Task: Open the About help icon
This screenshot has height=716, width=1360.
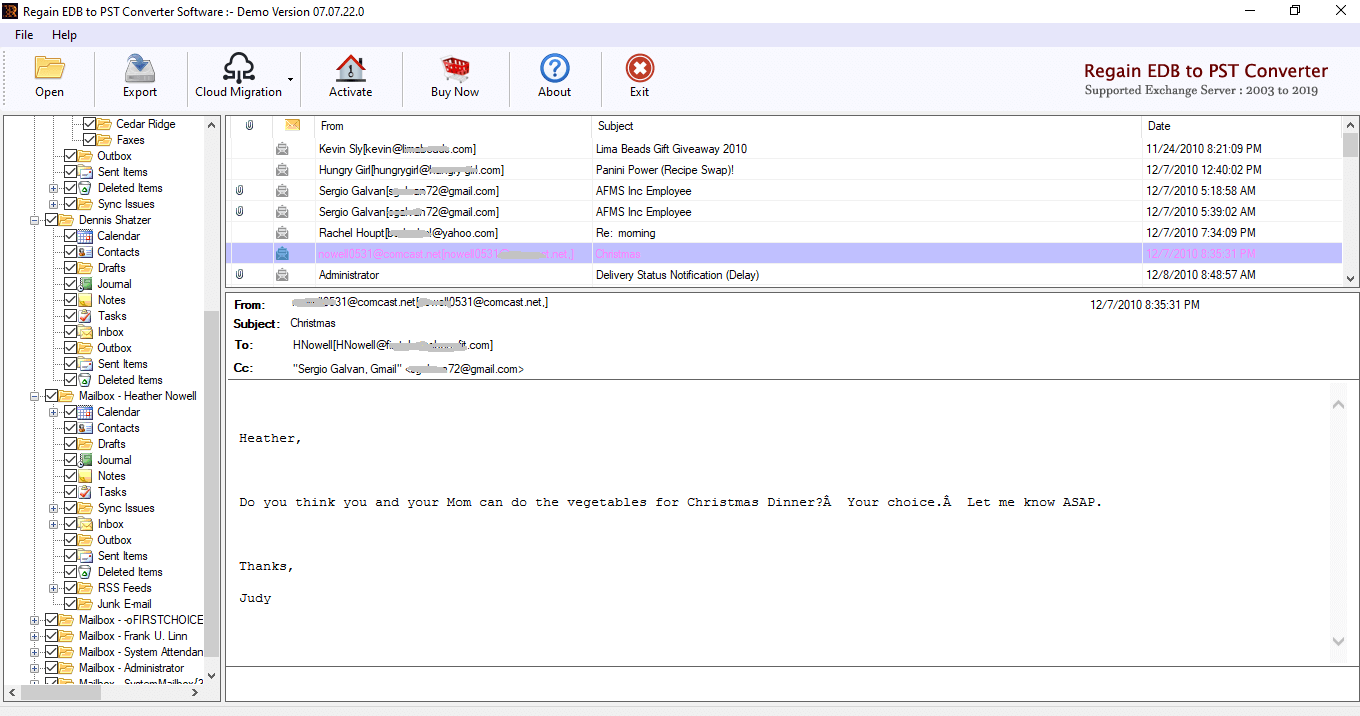Action: tap(554, 68)
